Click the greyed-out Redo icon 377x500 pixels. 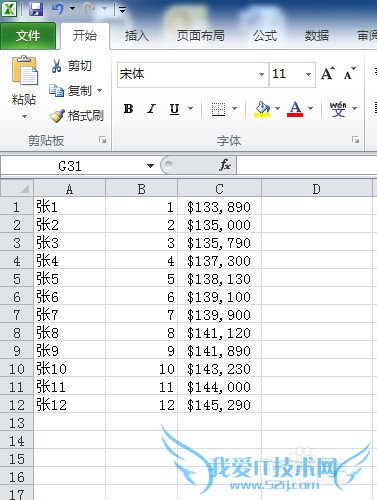pyautogui.click(x=89, y=9)
